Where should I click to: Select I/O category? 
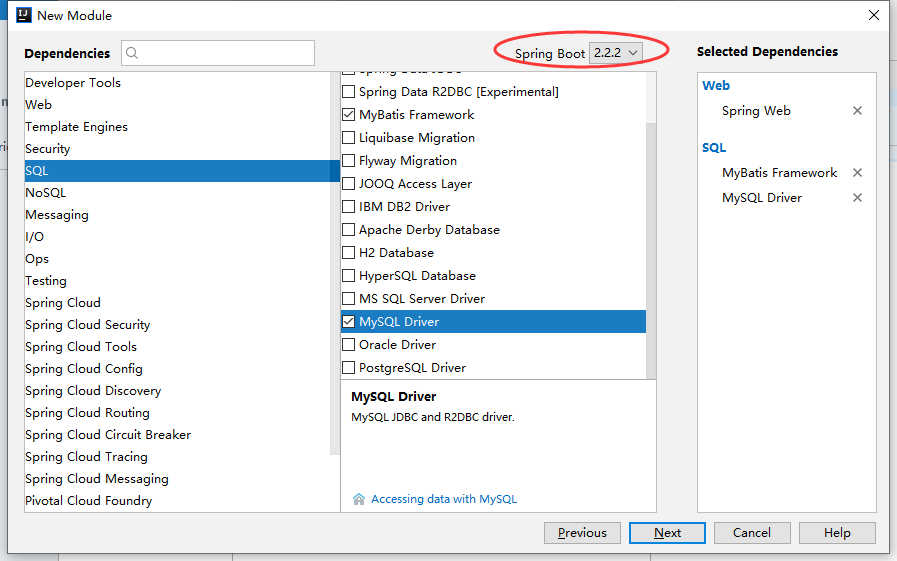177,237
